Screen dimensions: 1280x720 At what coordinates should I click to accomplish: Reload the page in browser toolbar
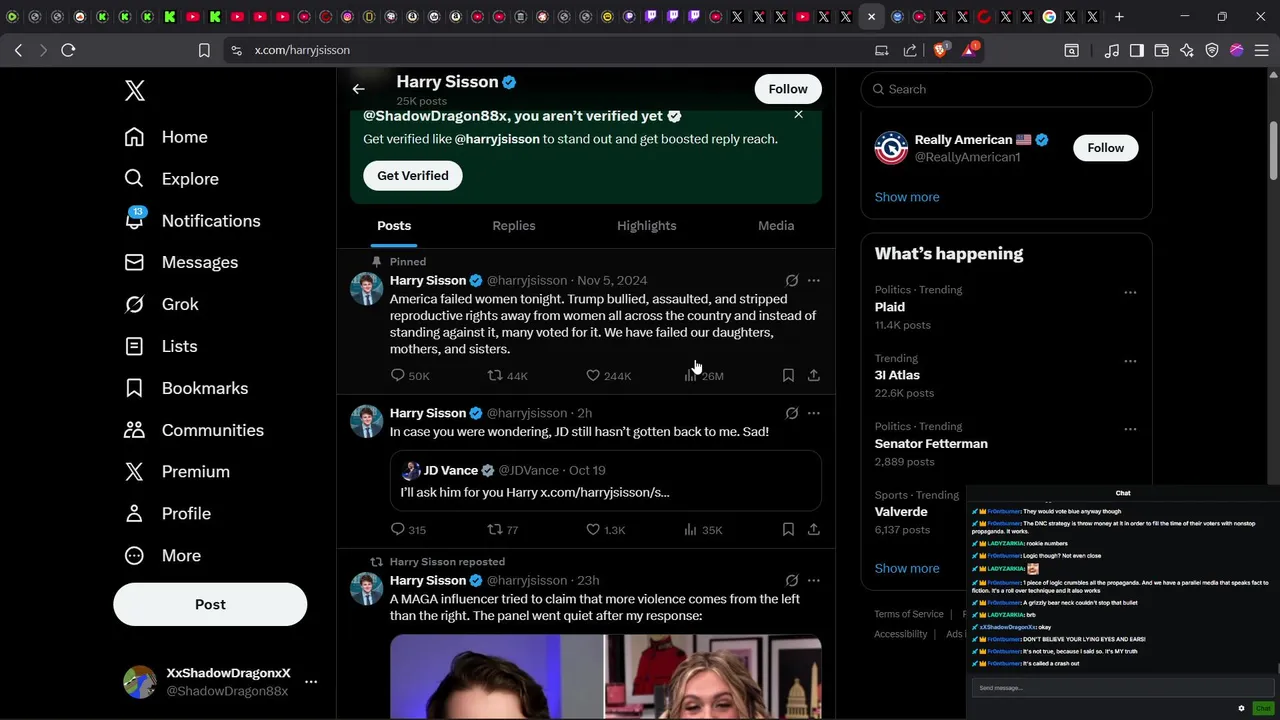point(68,50)
